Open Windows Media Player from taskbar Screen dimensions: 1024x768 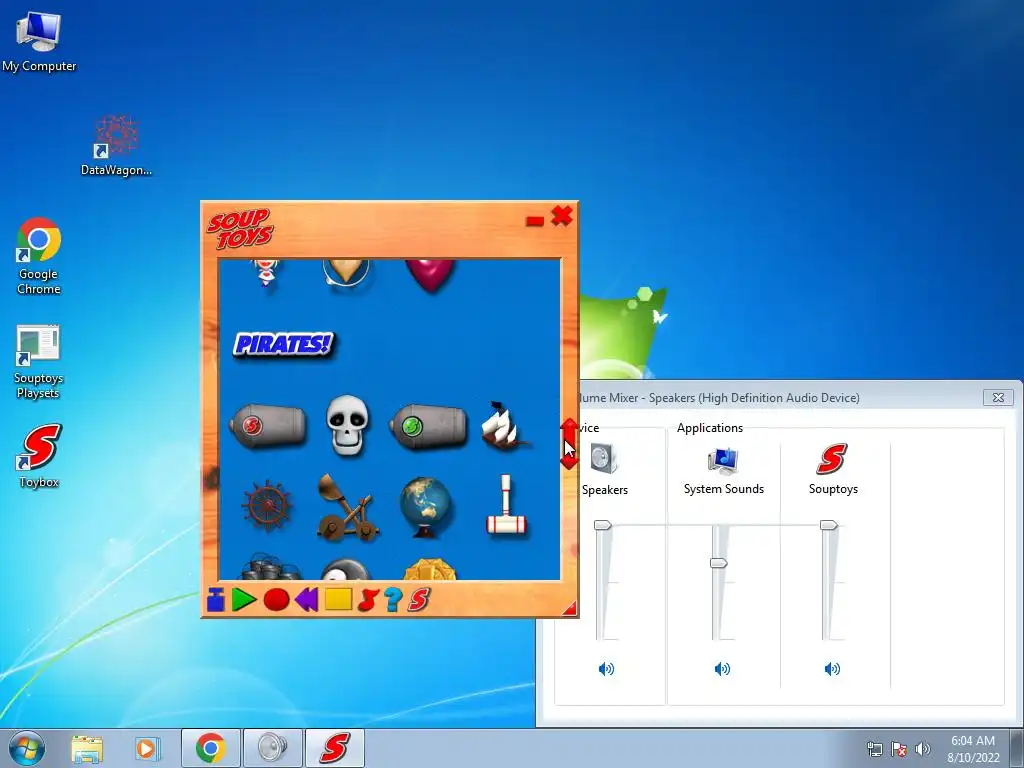click(147, 748)
